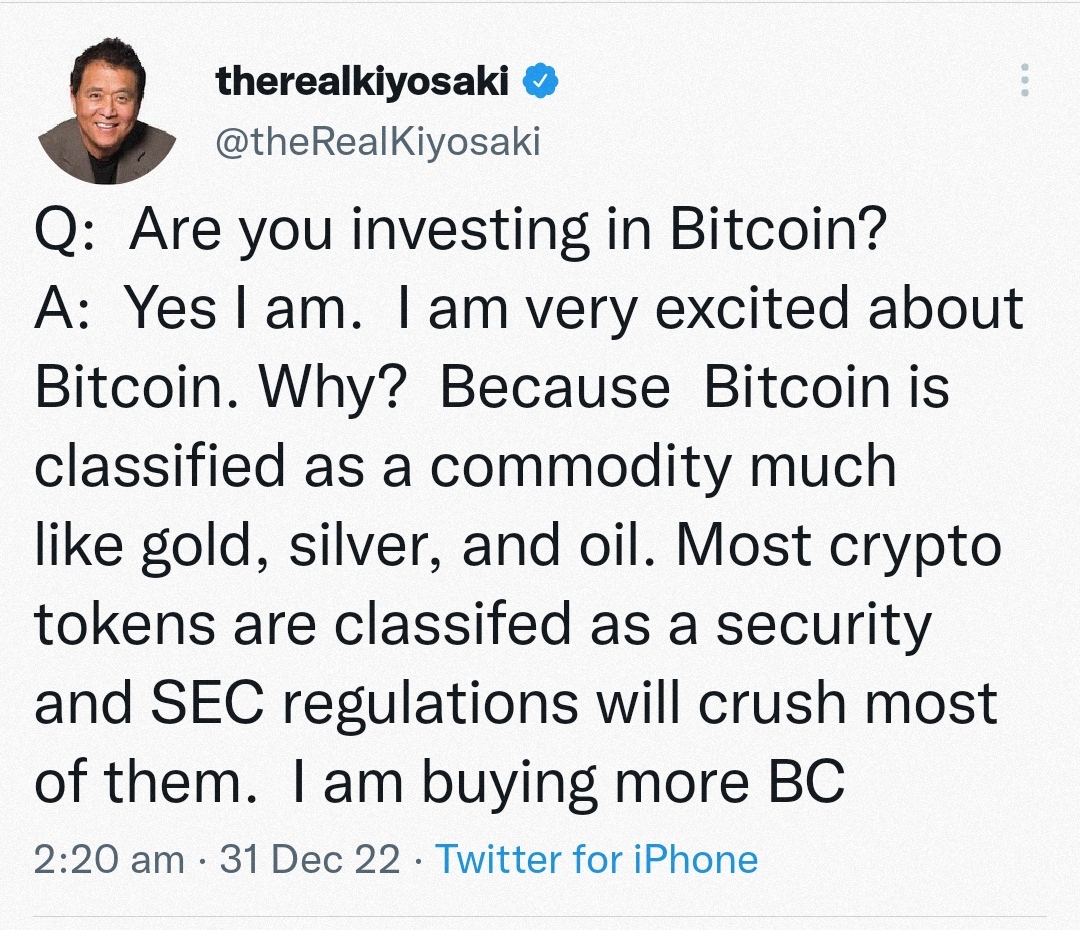Click the word "commodity" in the tweet
This screenshot has width=1080, height=930.
pyautogui.click(x=660, y=467)
